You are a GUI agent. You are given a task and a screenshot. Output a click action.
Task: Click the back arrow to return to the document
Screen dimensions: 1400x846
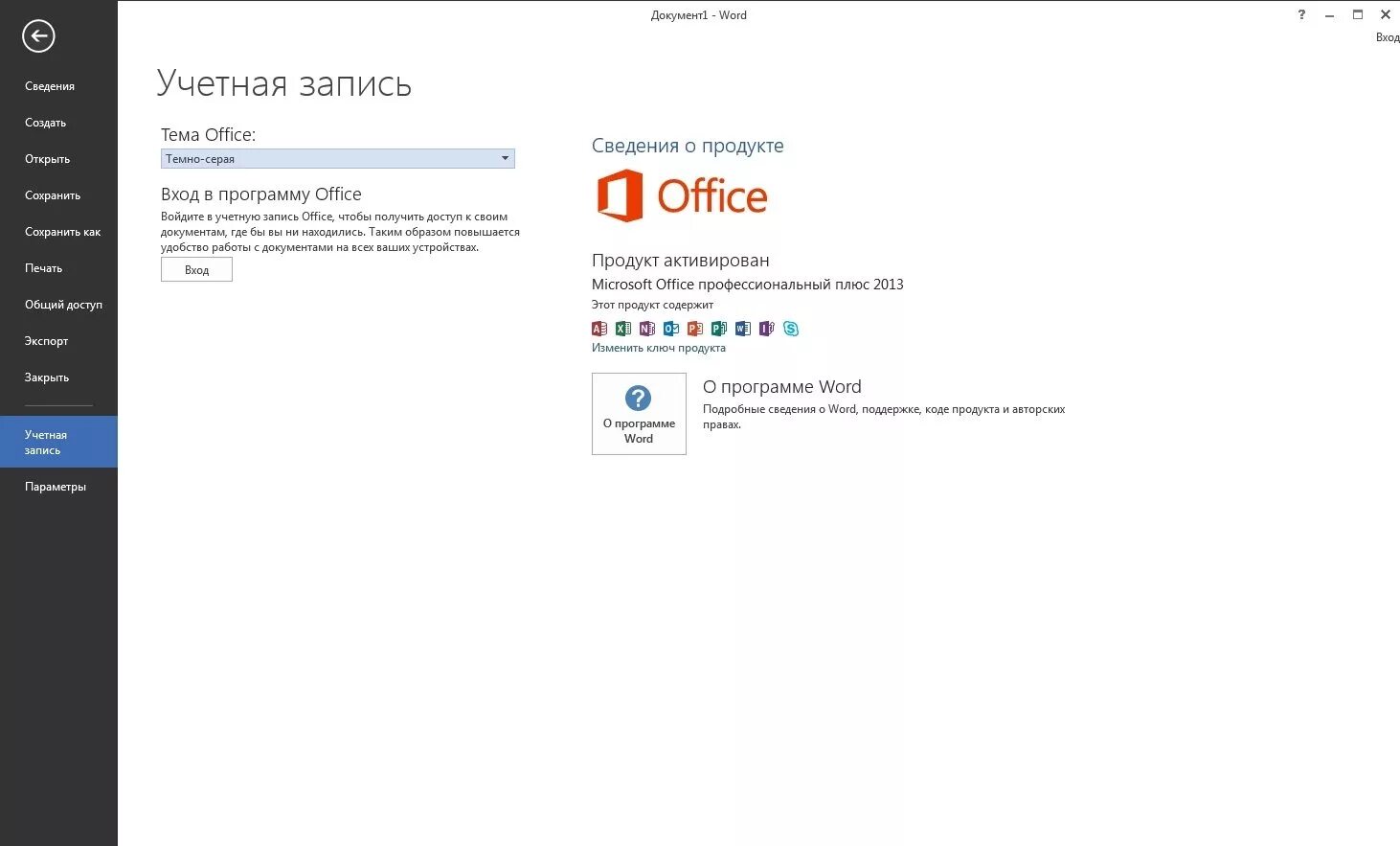38,36
